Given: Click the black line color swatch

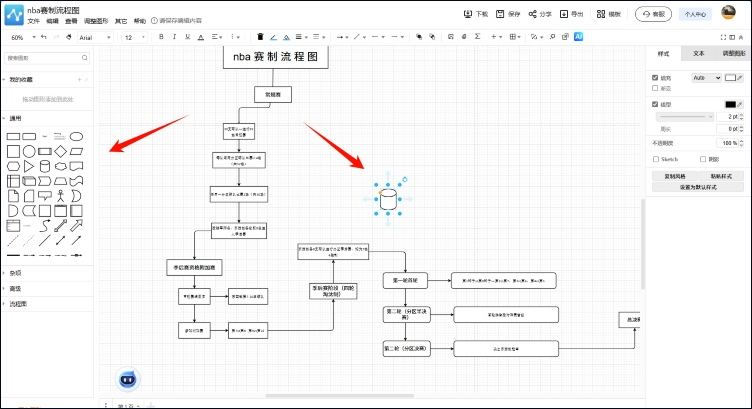Looking at the screenshot, I should point(730,104).
